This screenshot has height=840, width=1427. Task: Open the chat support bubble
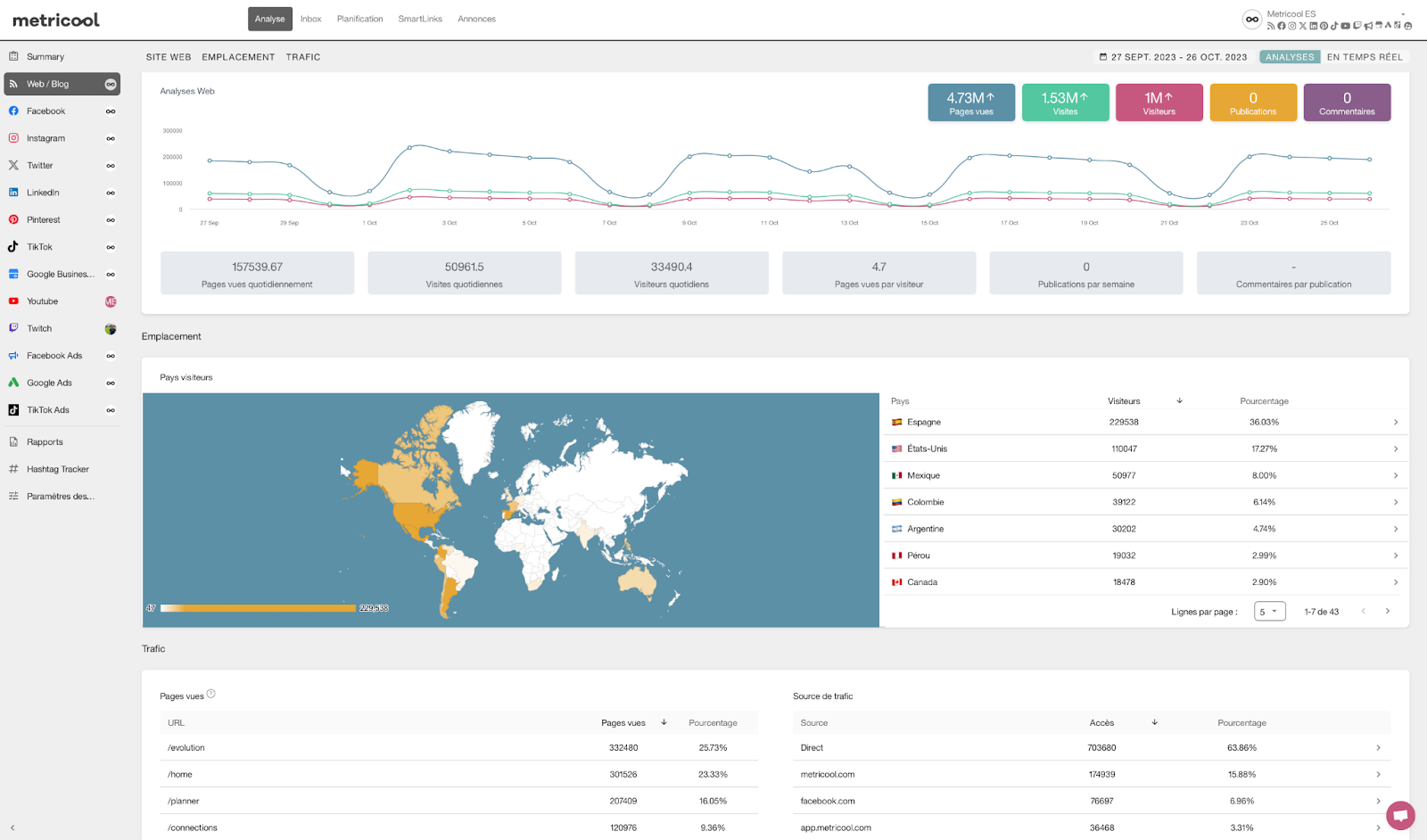coord(1400,815)
